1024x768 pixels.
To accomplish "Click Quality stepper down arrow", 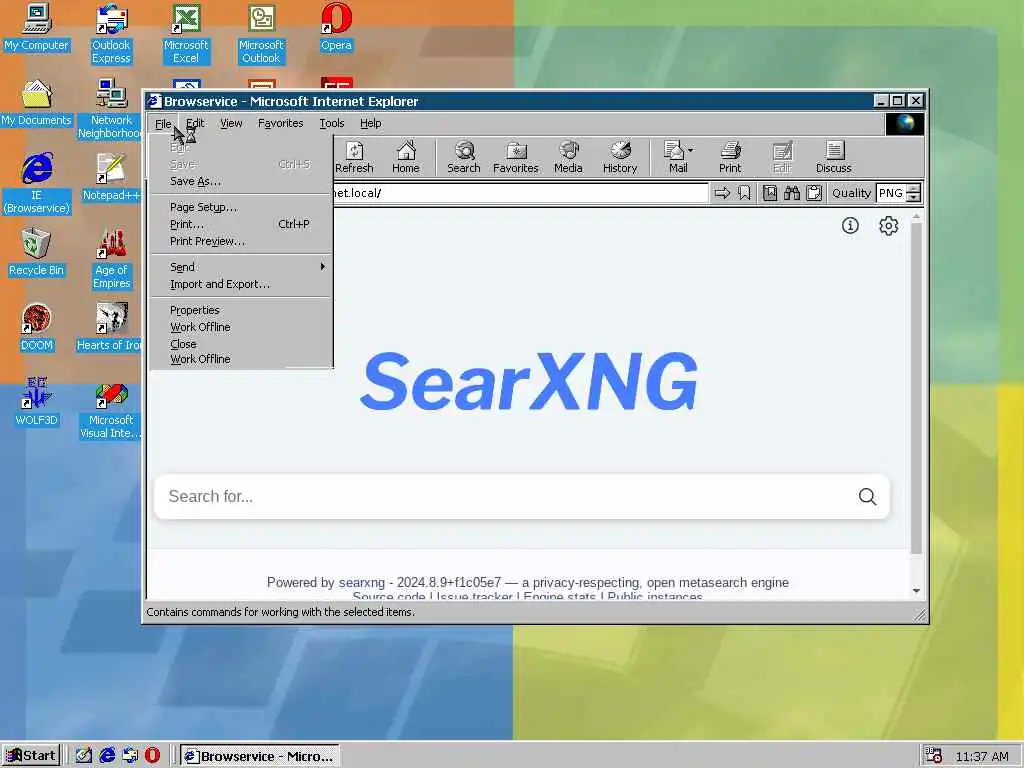I will (x=914, y=197).
